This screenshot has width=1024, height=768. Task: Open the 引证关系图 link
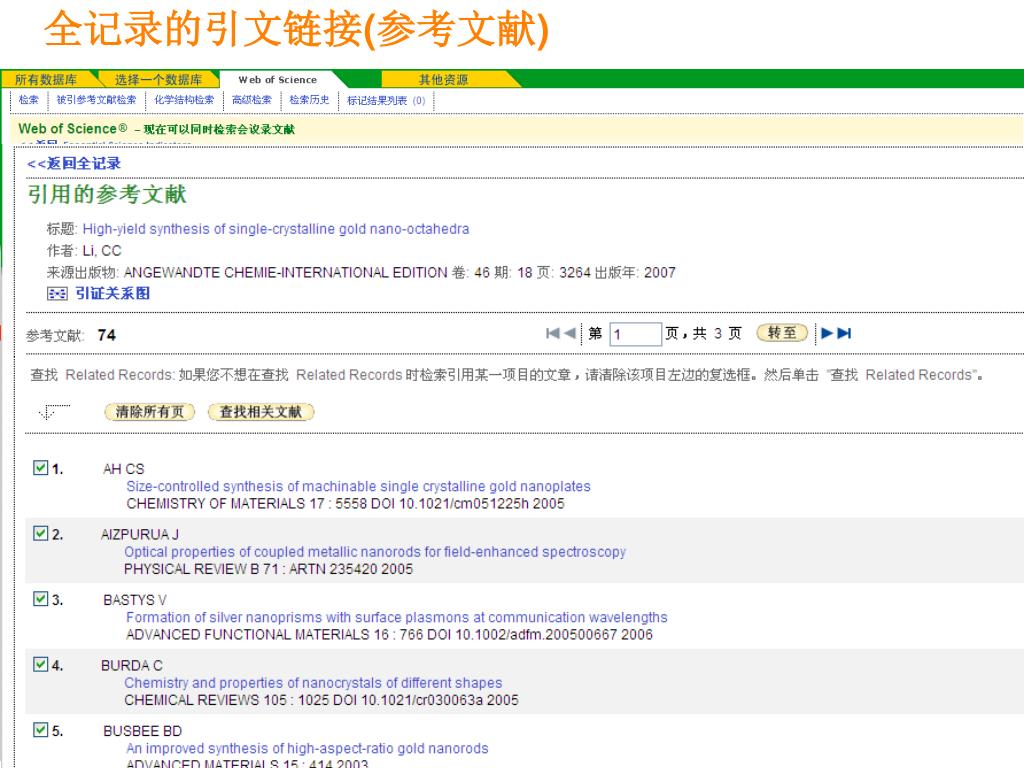tap(112, 293)
